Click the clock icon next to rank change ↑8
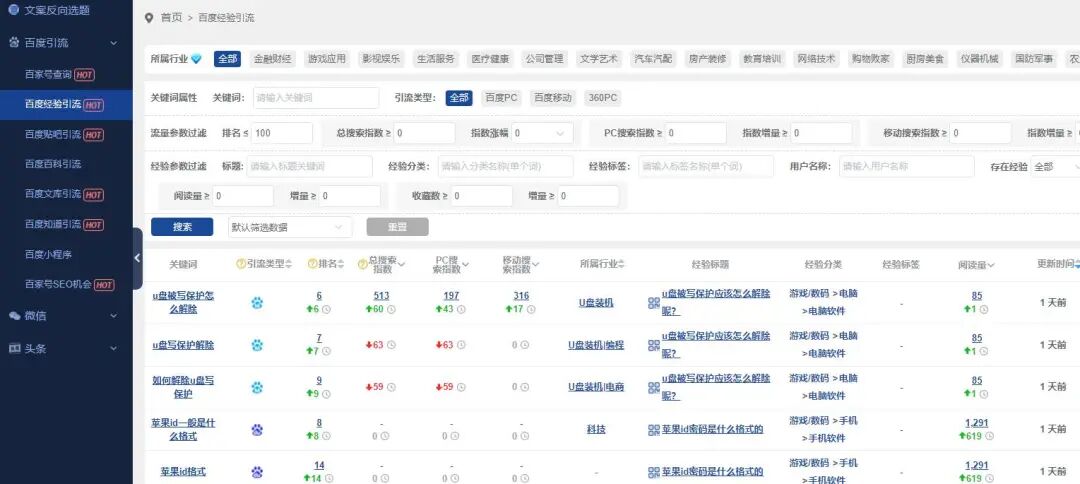Viewport: 1080px width, 484px height. tap(326, 436)
